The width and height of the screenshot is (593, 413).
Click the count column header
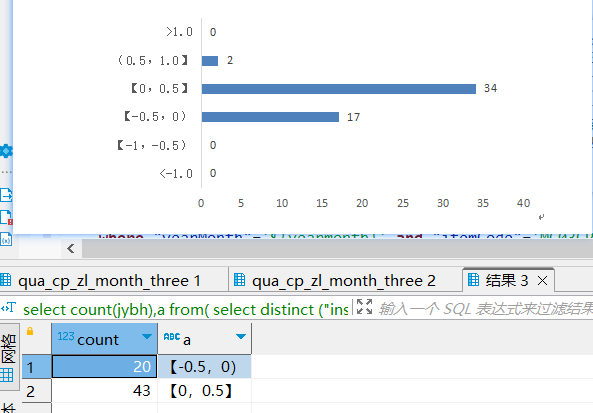[x=104, y=339]
